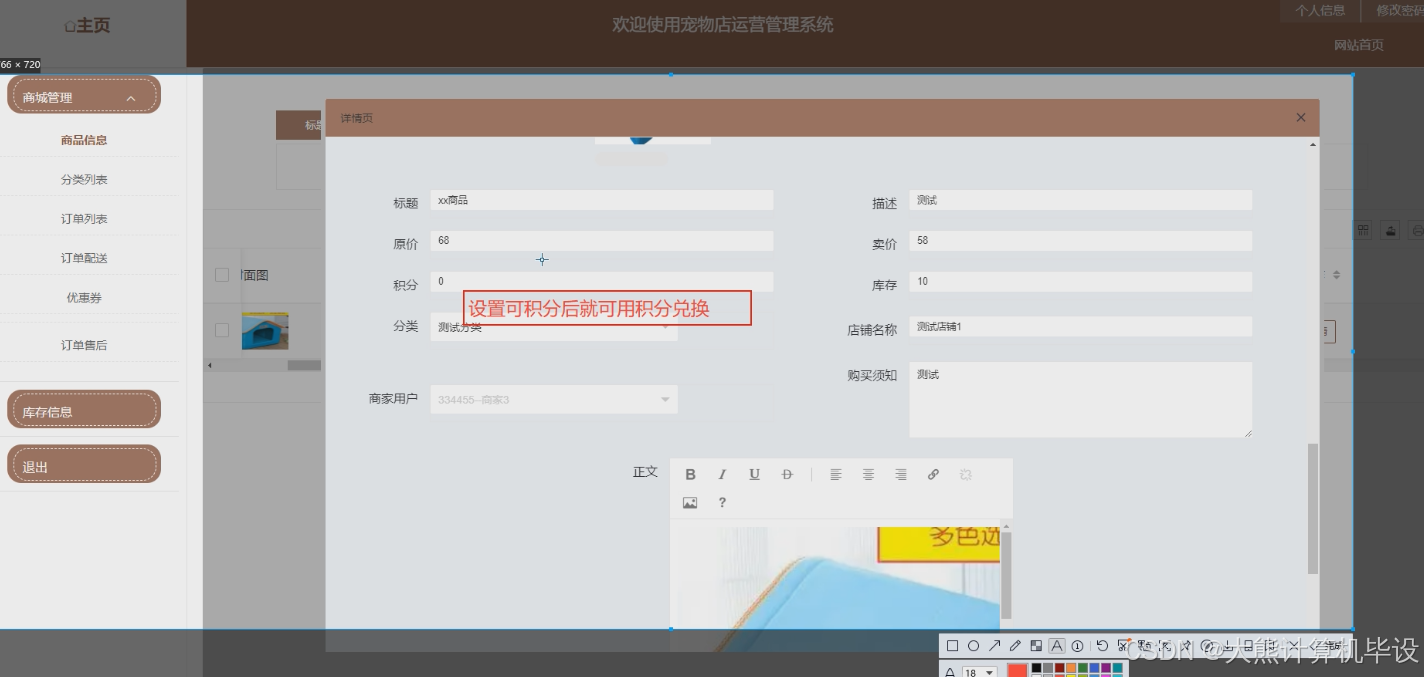Screen dimensions: 1424x677
Task: Open the 商家用户 dropdown
Action: tap(554, 400)
